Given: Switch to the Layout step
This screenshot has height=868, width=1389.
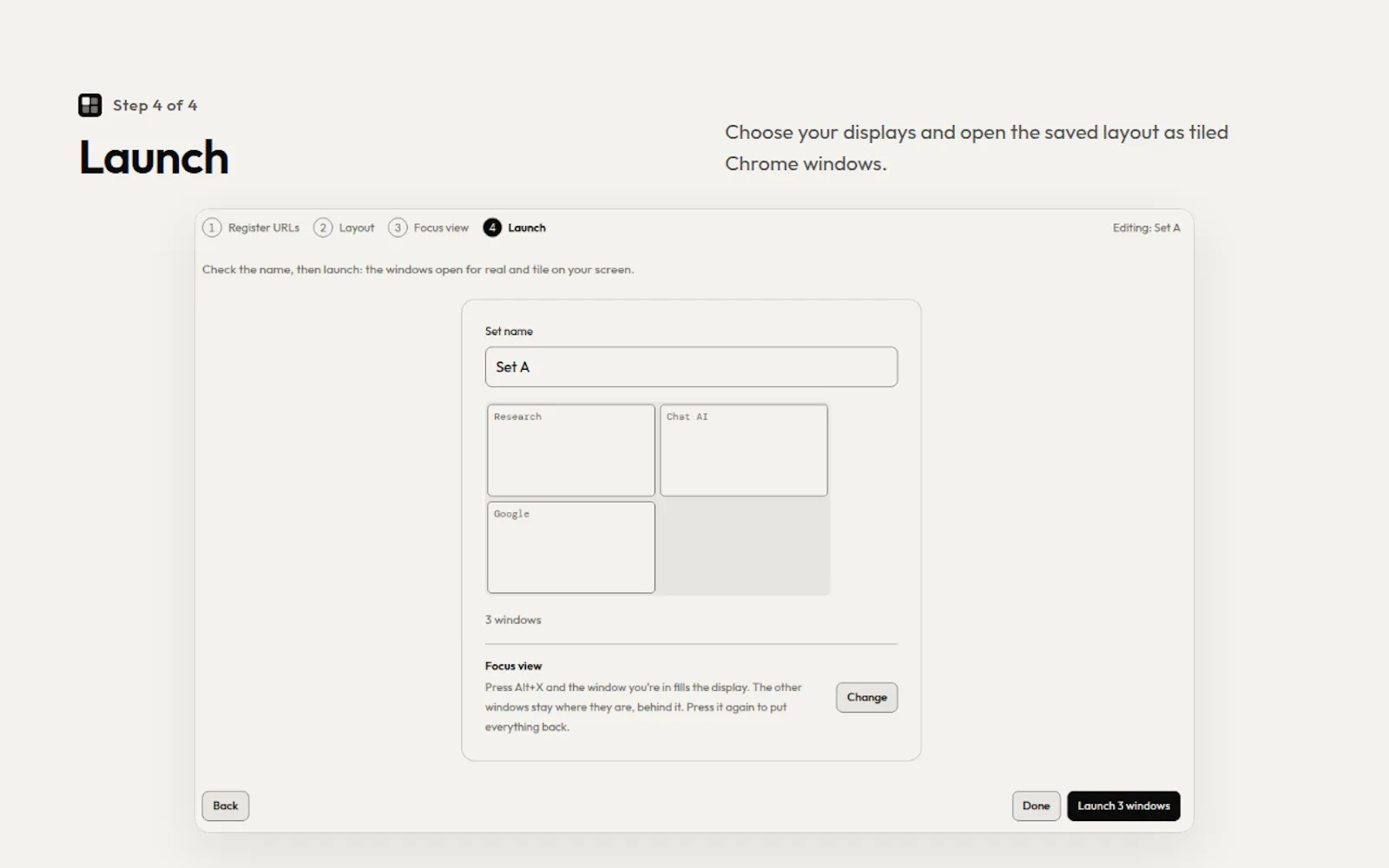Looking at the screenshot, I should click(345, 227).
